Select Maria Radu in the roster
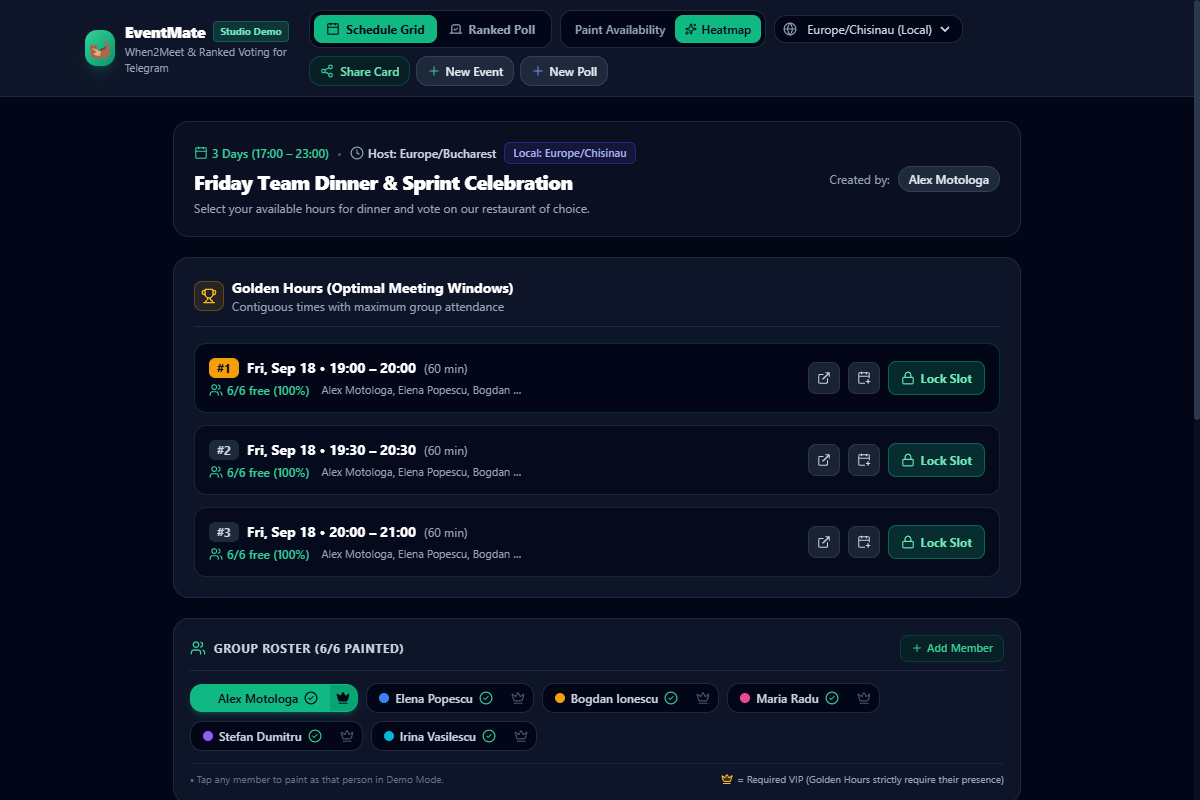Image resolution: width=1200 pixels, height=800 pixels. [787, 698]
